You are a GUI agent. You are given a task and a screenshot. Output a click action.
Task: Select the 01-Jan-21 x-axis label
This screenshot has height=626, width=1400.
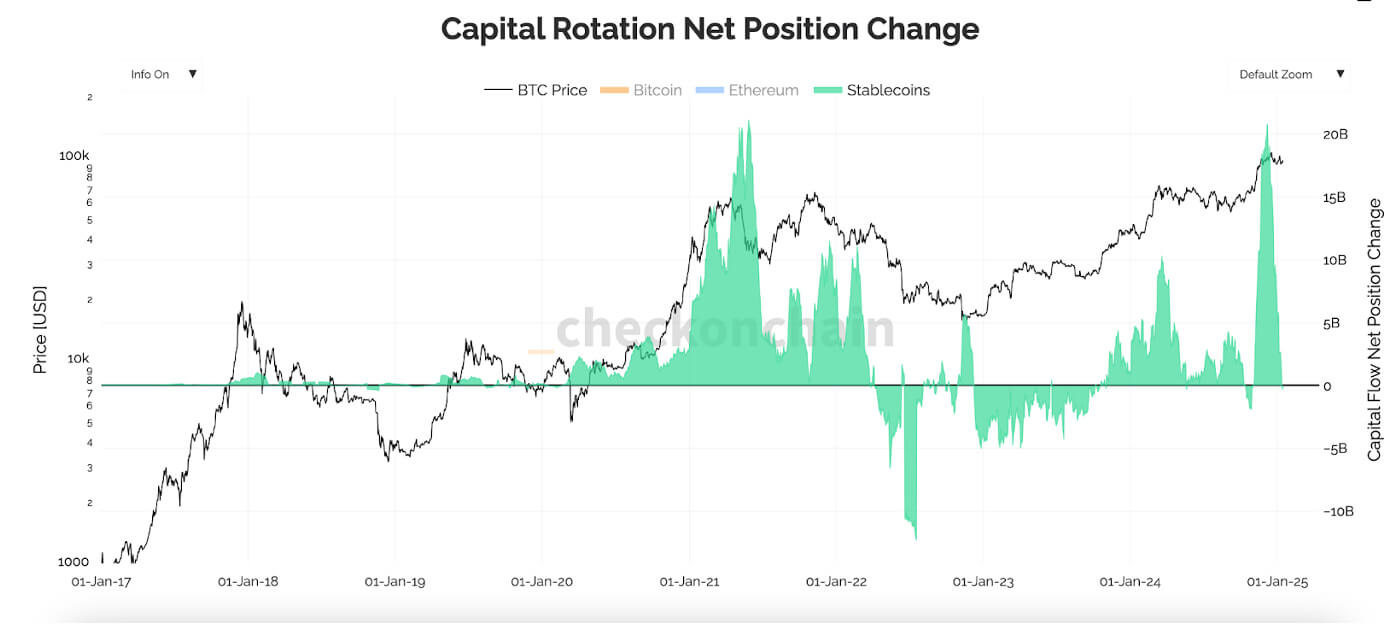tap(690, 581)
